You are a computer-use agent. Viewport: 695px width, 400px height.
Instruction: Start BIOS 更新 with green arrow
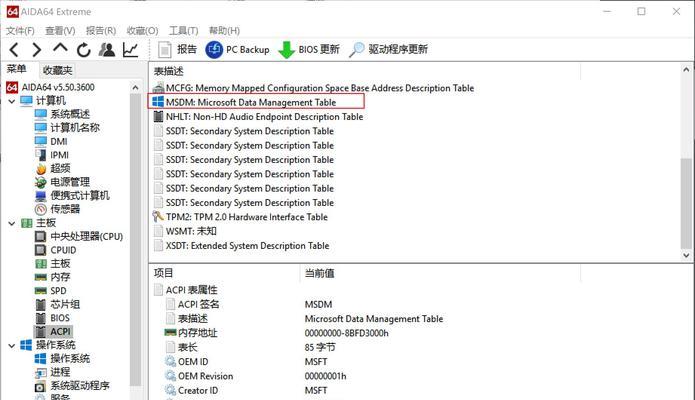click(x=309, y=49)
